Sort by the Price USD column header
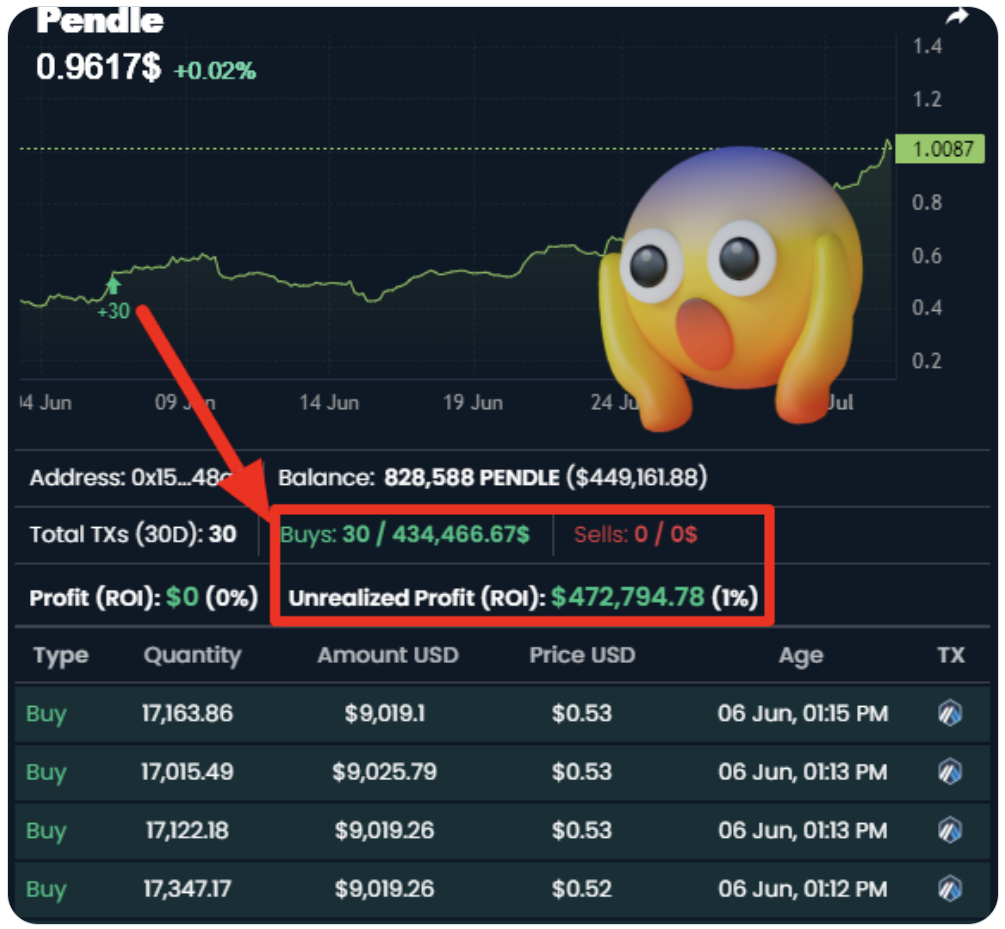The image size is (1005, 929). (x=582, y=656)
